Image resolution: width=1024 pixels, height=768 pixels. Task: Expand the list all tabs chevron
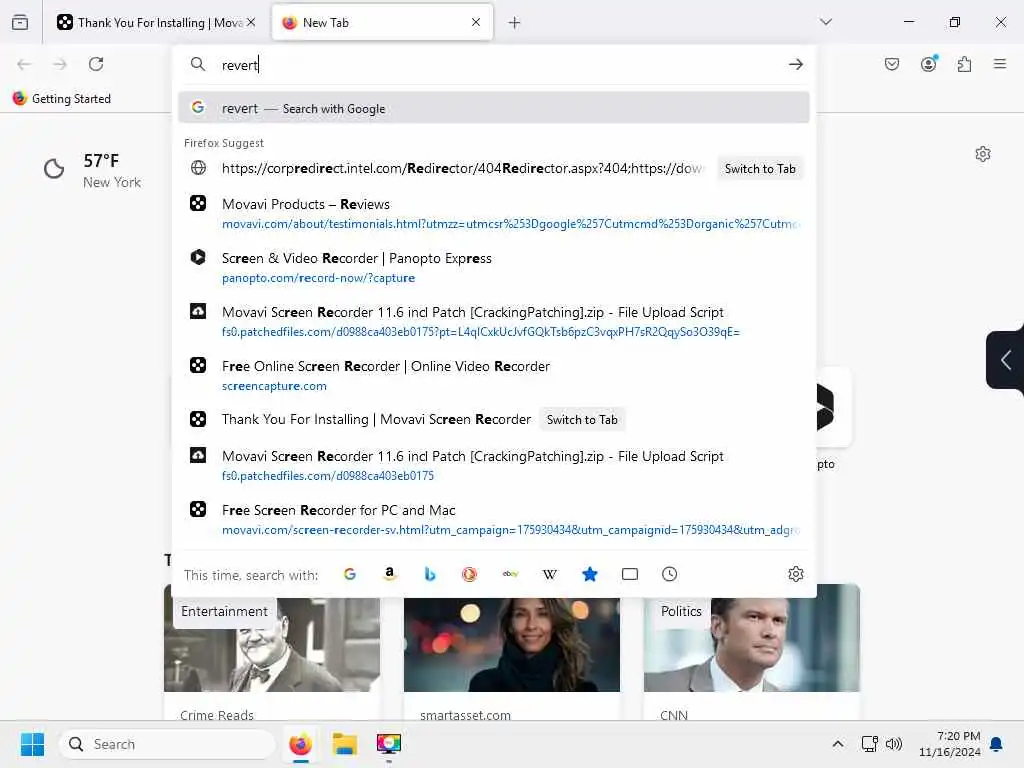coord(826,22)
